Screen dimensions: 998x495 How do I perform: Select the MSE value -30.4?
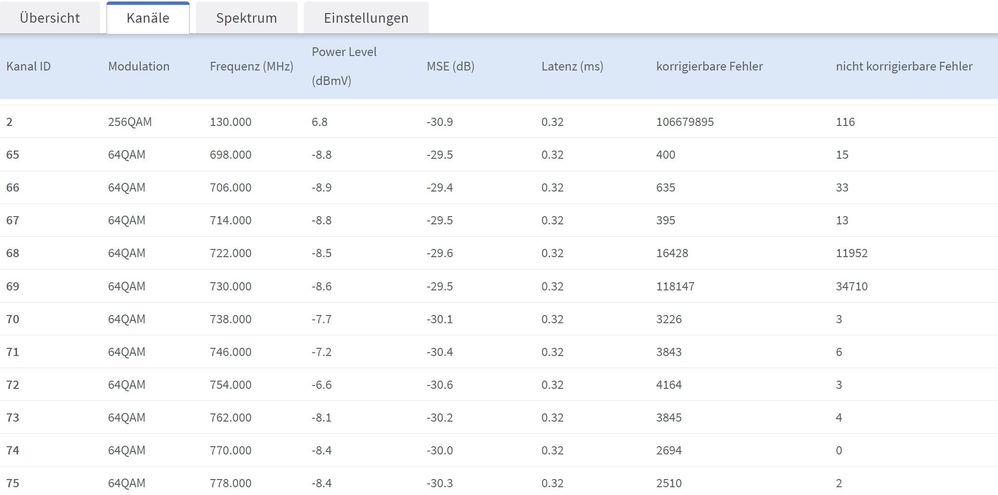440,353
